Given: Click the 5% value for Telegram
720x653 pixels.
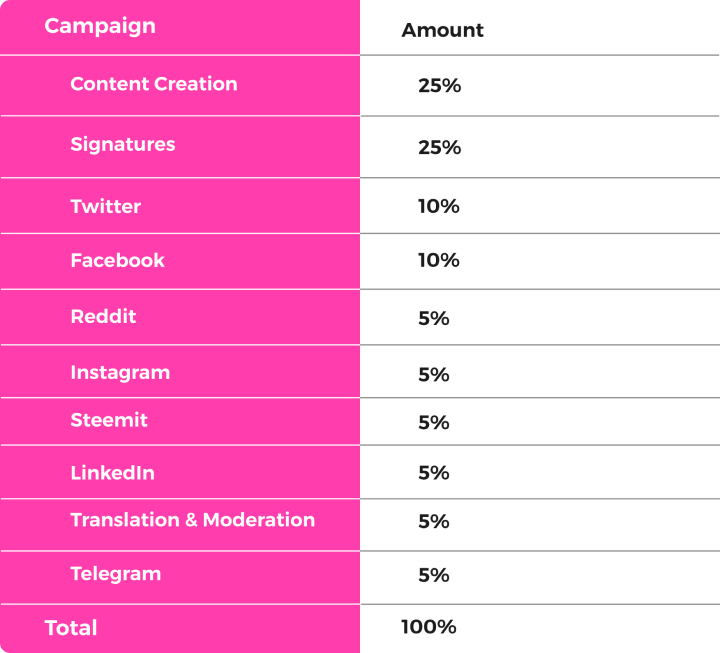Looking at the screenshot, I should point(433,575).
